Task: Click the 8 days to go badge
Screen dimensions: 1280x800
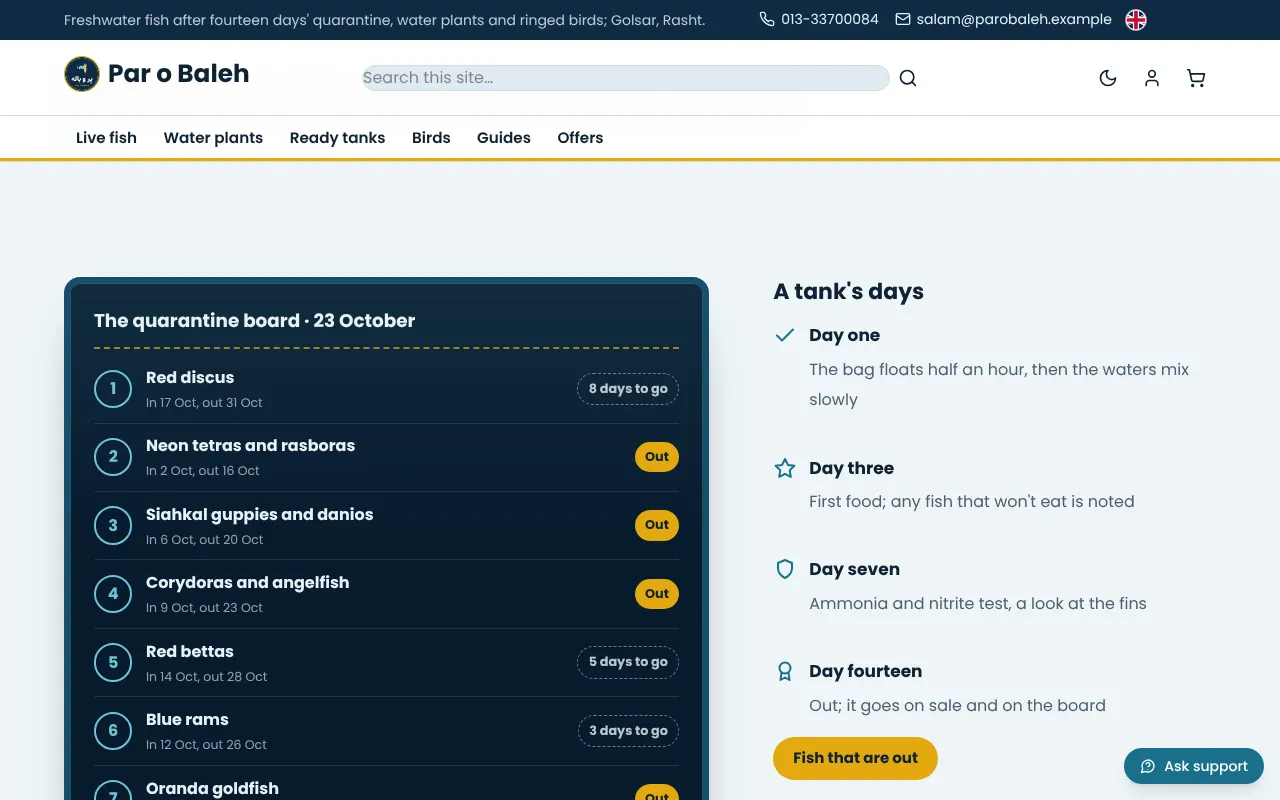Action: (628, 389)
